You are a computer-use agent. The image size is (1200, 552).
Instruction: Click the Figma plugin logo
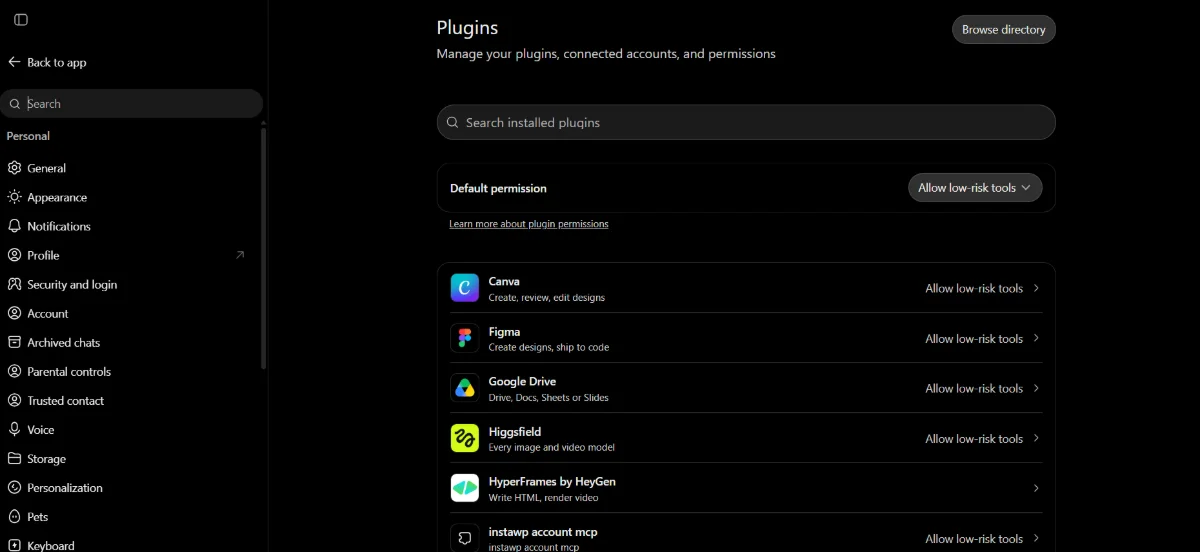(x=464, y=338)
